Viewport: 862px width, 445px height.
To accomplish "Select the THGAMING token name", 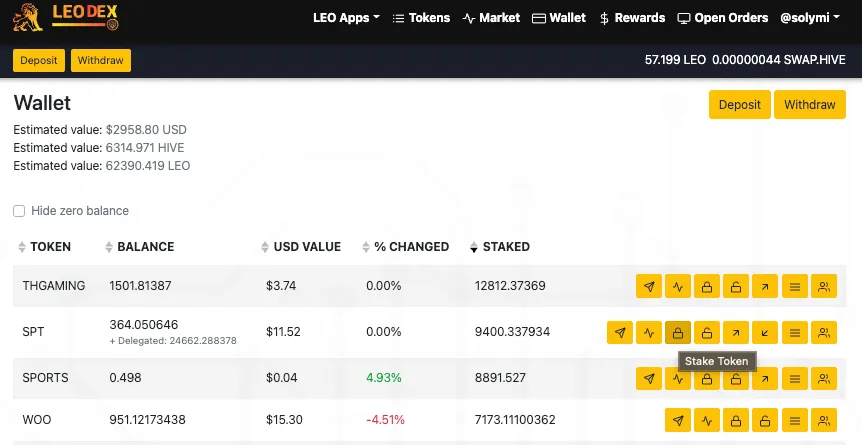I will click(54, 285).
